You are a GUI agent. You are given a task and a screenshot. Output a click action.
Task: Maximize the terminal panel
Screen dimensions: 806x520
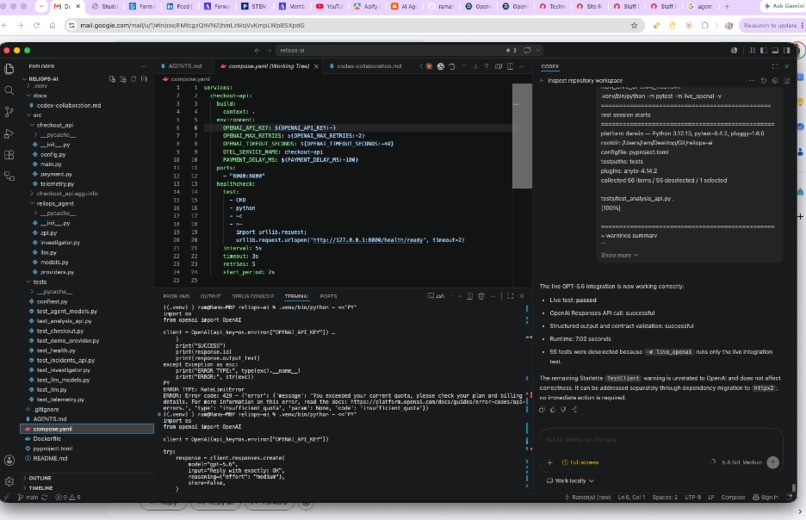(510, 296)
